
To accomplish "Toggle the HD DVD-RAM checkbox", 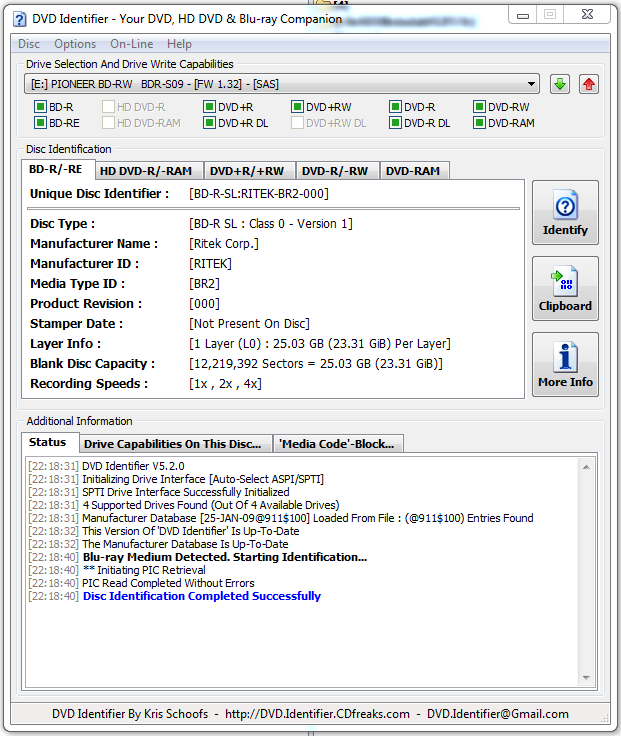I will pos(108,123).
